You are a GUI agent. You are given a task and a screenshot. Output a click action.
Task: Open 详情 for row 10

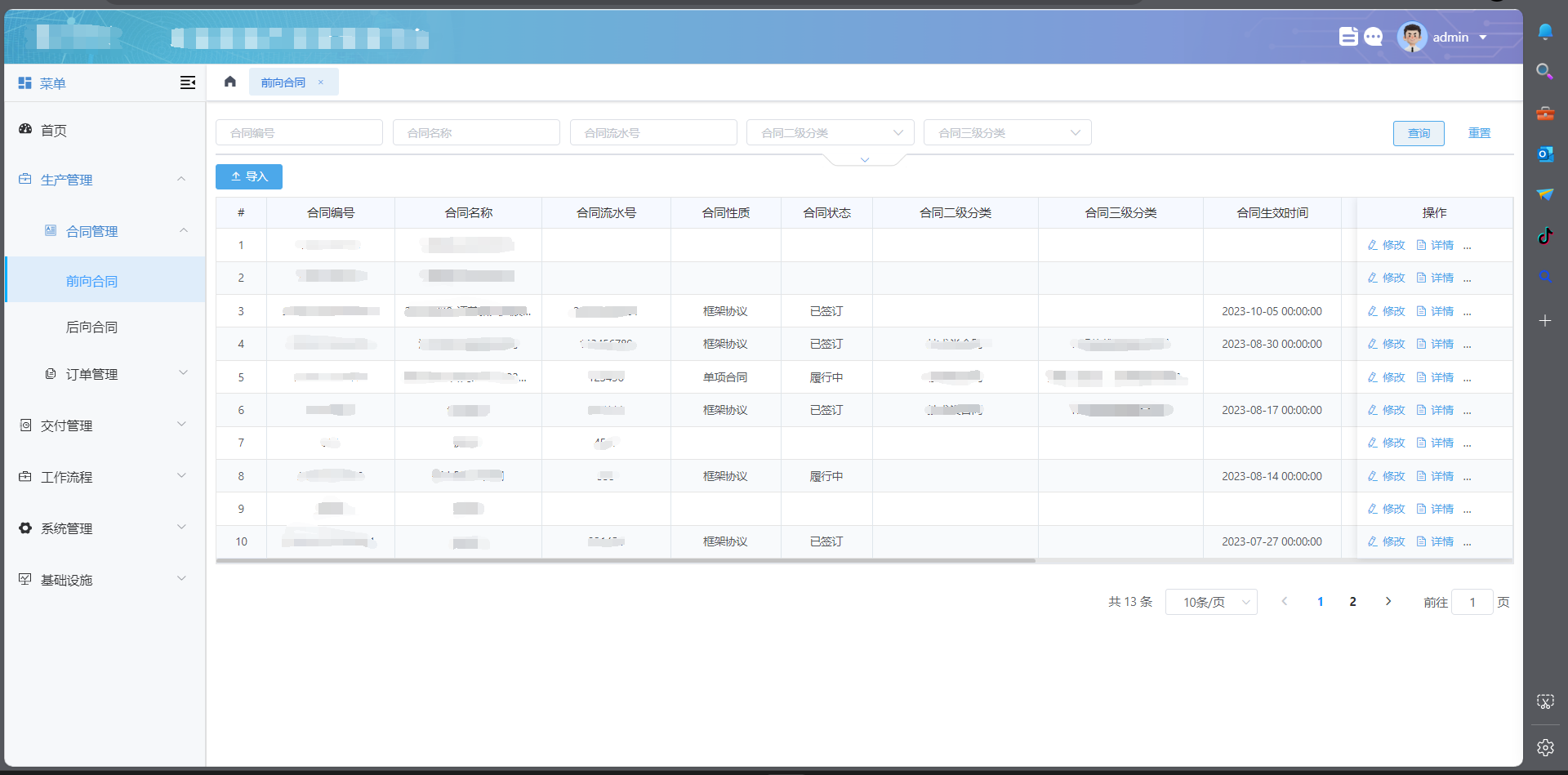point(1435,541)
